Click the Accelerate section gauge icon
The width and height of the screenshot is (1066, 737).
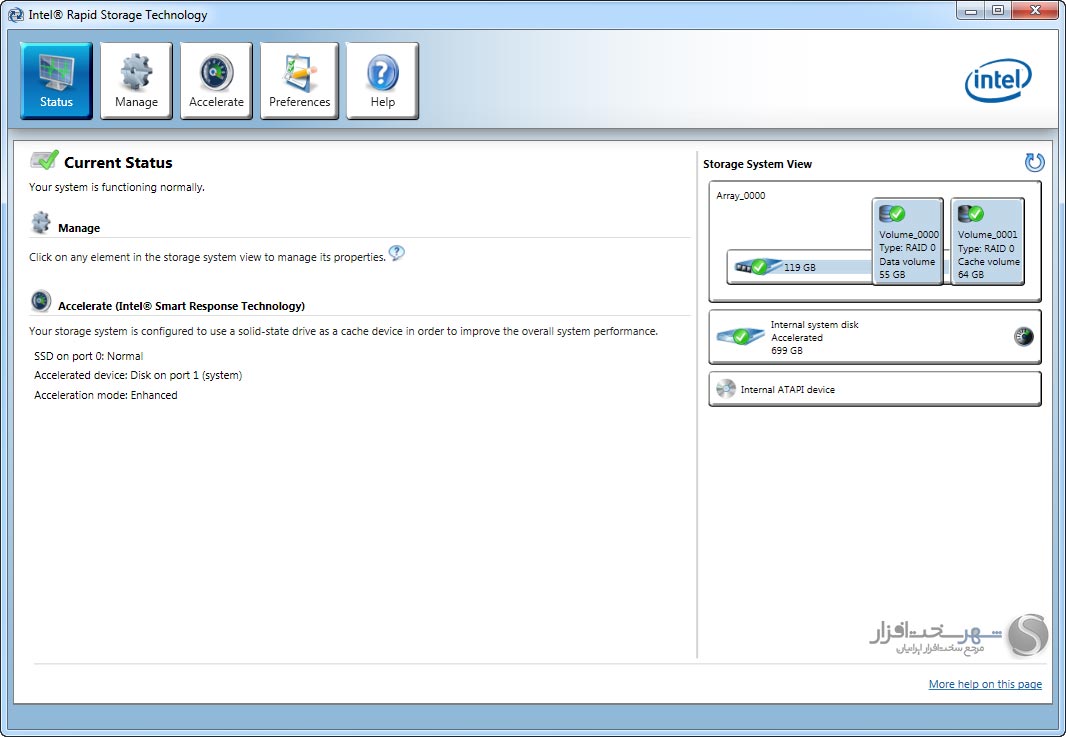(41, 301)
